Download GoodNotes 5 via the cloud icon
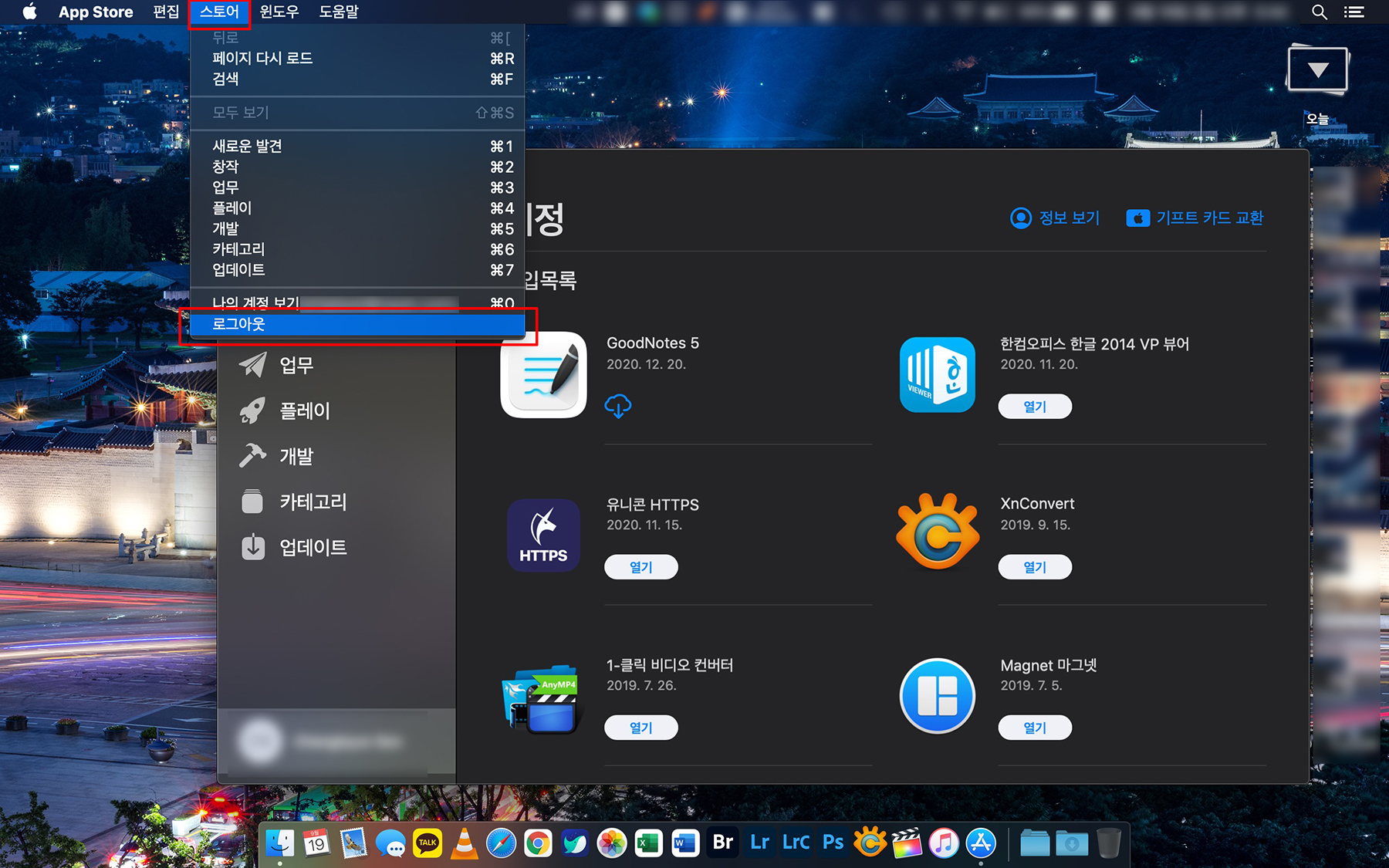Screen dimensions: 1389x868 tap(617, 405)
